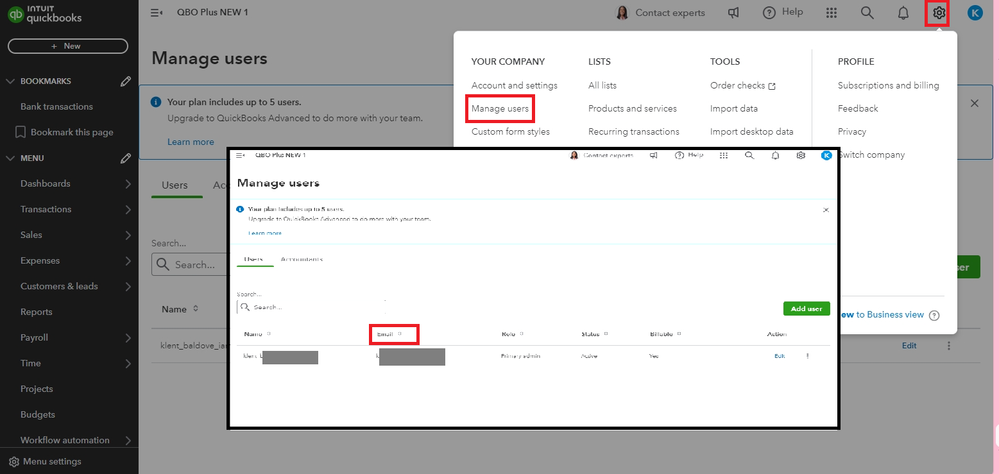Screen dimensions: 999x474
Task: Expand the Time submenu chevron
Action: [128, 363]
